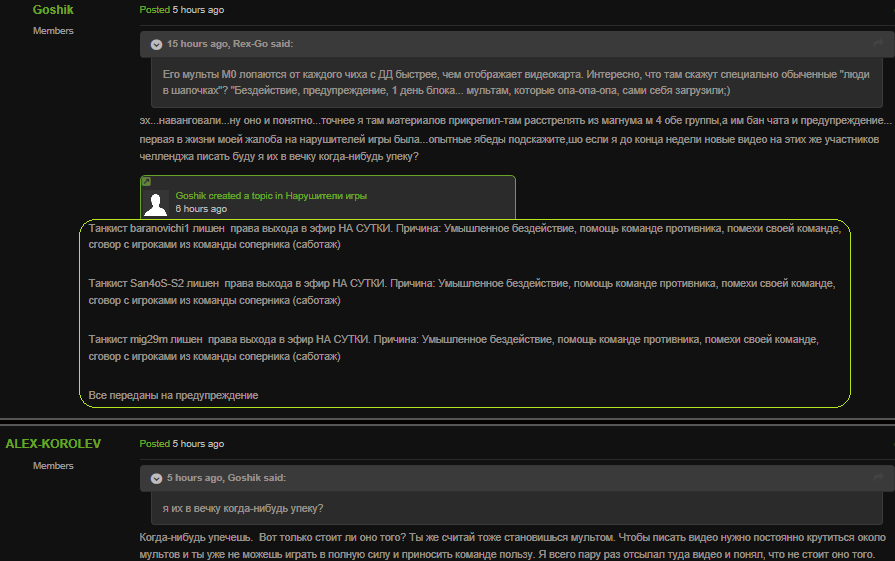Screen dimensions: 895x561
Task: Collapse the Rex-Go quote block
Action: click(x=156, y=44)
